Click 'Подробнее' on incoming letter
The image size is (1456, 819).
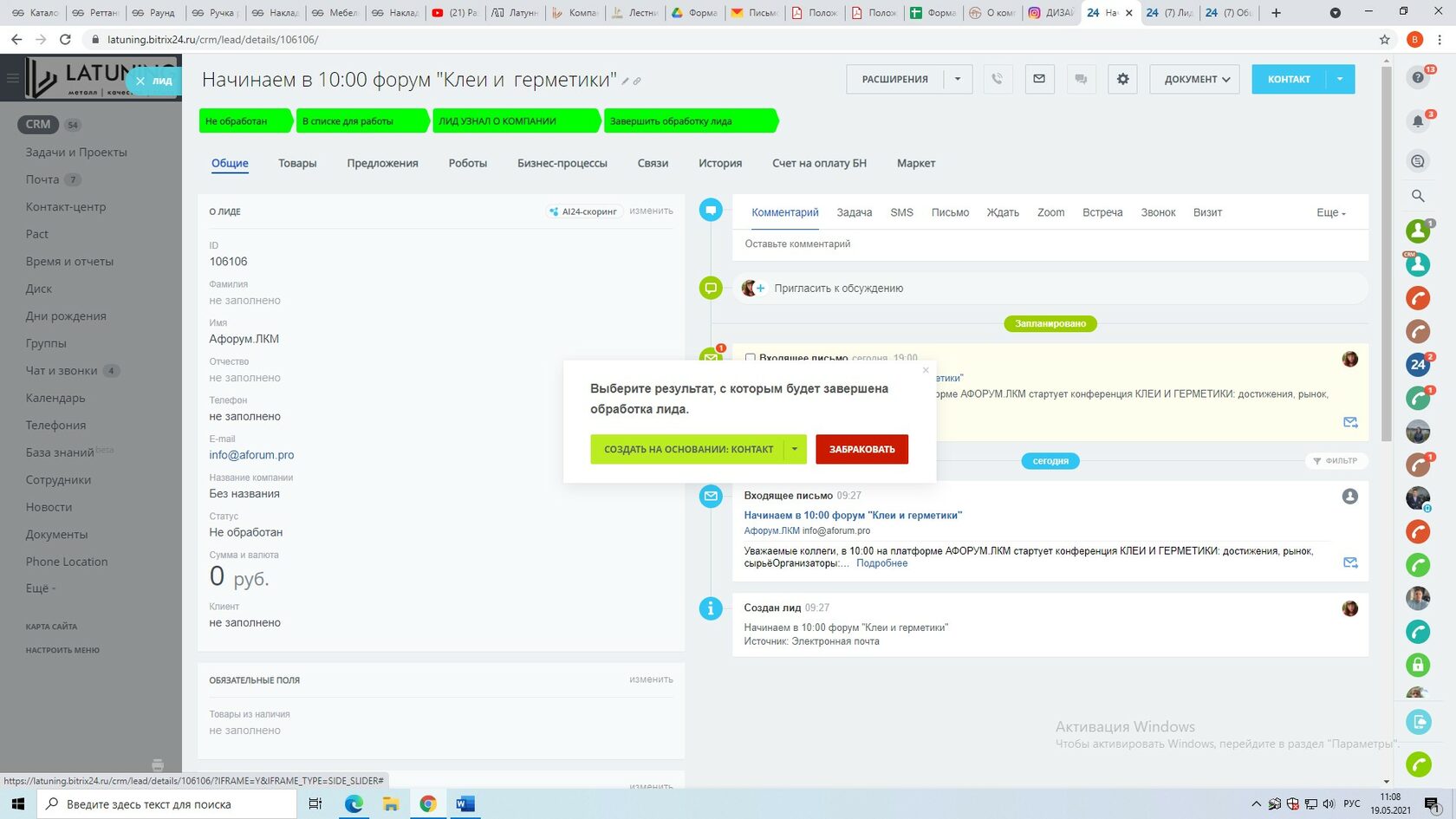click(882, 563)
